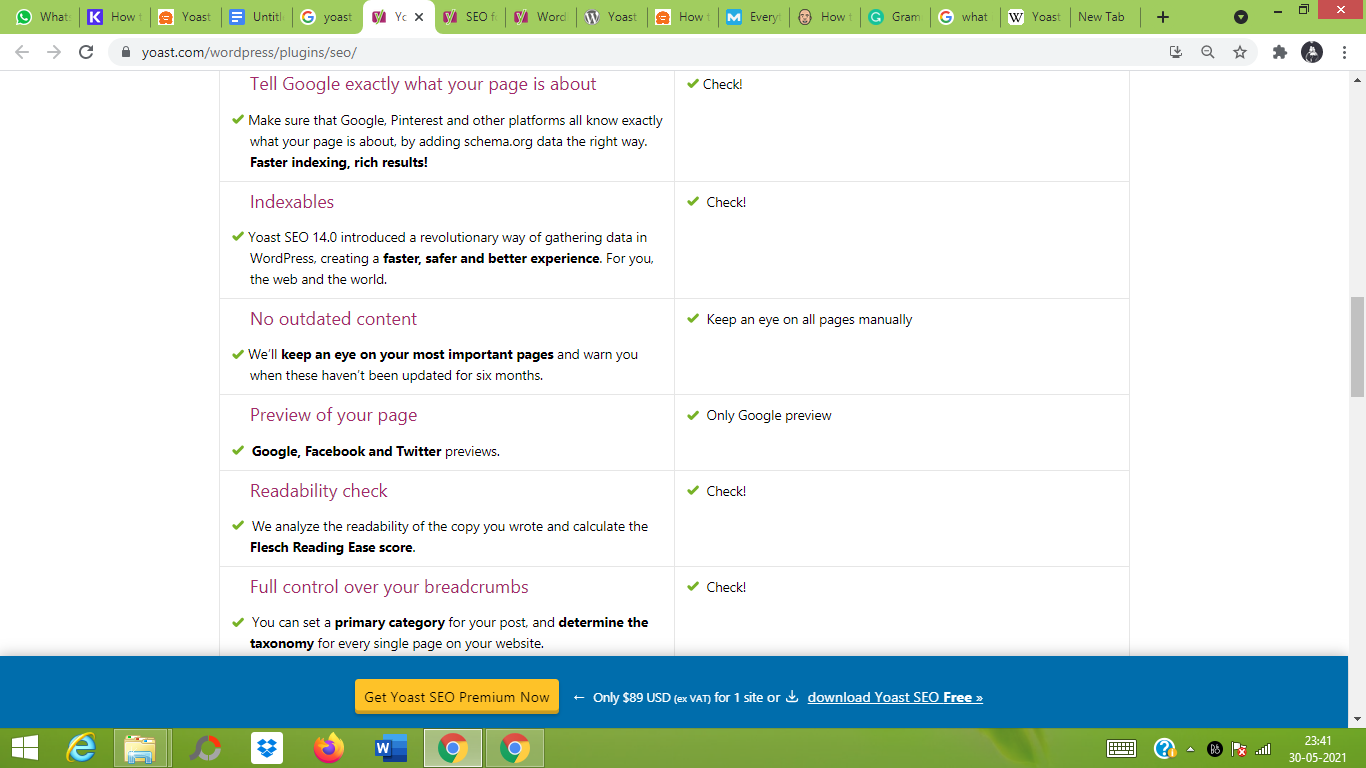Open the tab search dropdown arrow
The image size is (1366, 768).
coord(1241,17)
